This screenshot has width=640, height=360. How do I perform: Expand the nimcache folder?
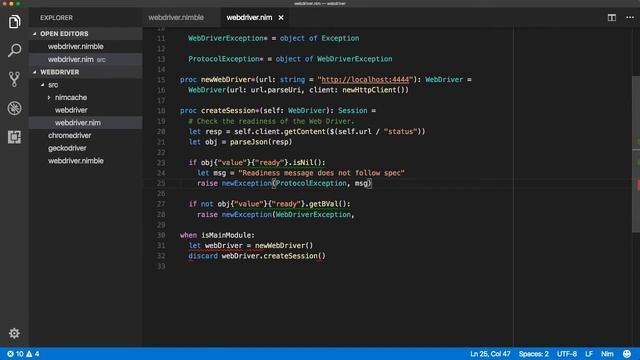point(49,98)
